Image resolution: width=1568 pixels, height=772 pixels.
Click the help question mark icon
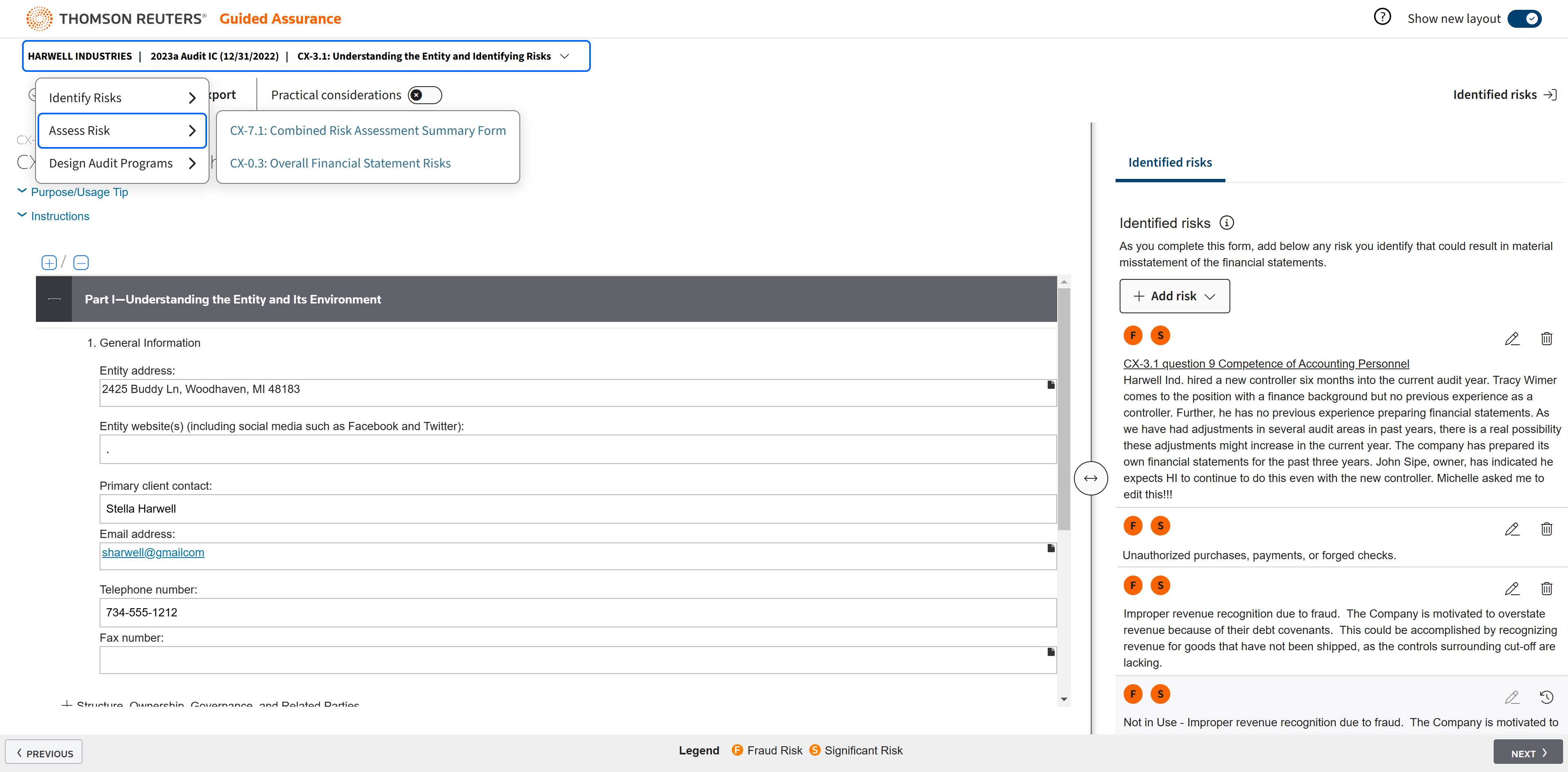pyautogui.click(x=1382, y=17)
